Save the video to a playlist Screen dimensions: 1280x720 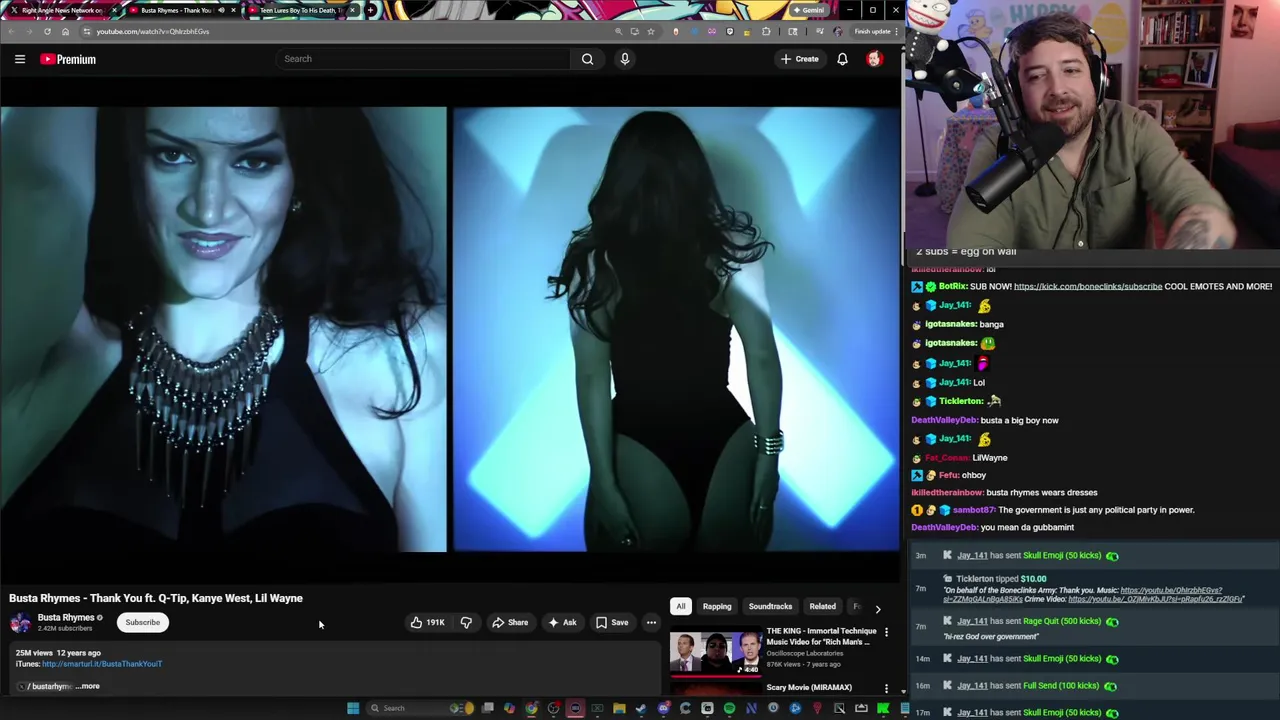click(612, 622)
